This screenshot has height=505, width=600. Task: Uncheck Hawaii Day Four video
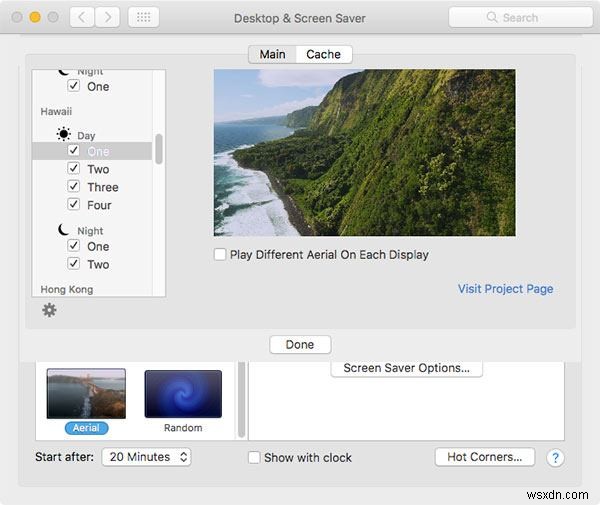pos(73,204)
